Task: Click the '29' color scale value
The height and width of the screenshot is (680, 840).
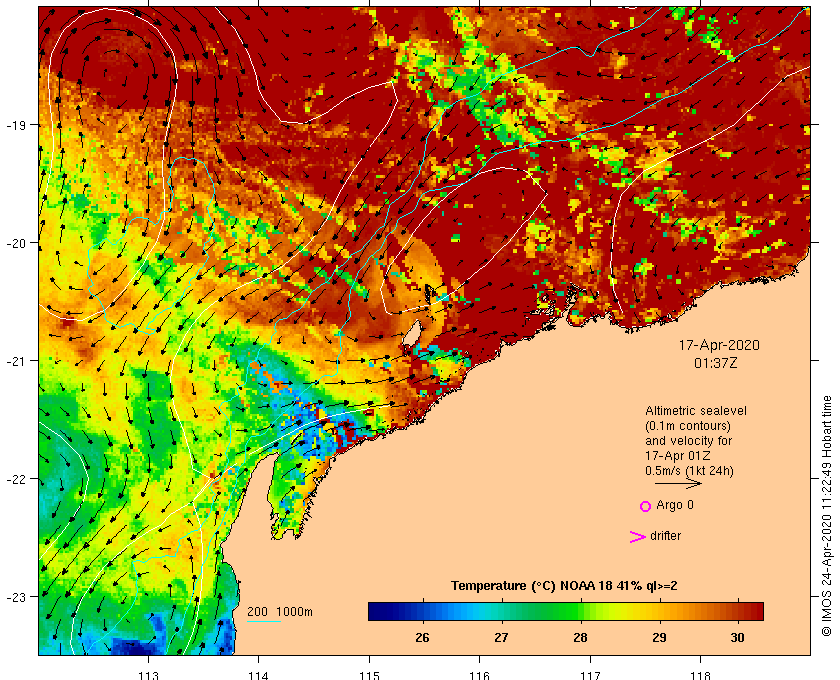Action: [x=659, y=638]
